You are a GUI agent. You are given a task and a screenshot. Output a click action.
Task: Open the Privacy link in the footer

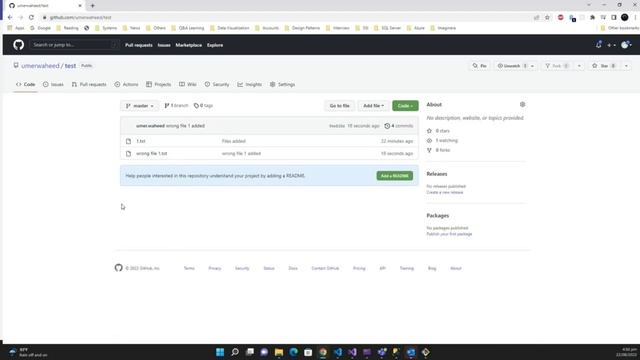pyautogui.click(x=215, y=269)
